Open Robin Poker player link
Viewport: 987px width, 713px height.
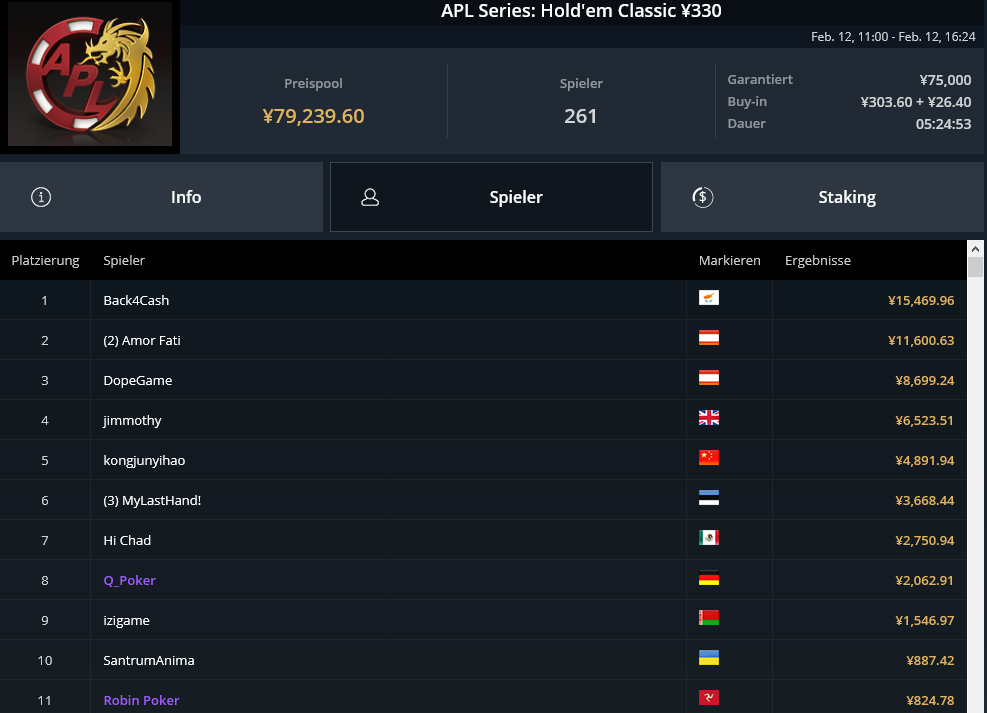point(141,700)
